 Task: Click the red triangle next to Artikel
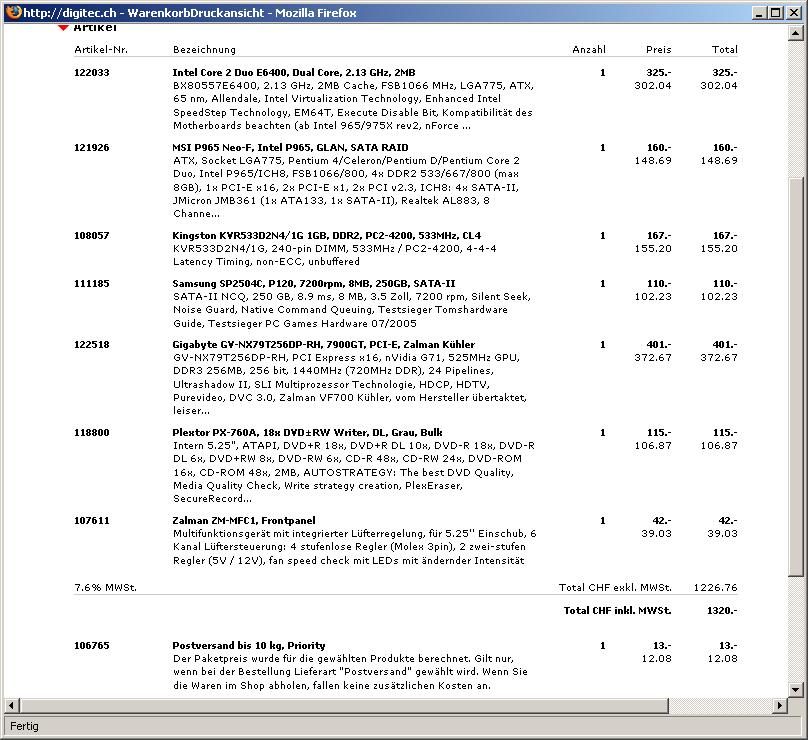point(63,29)
